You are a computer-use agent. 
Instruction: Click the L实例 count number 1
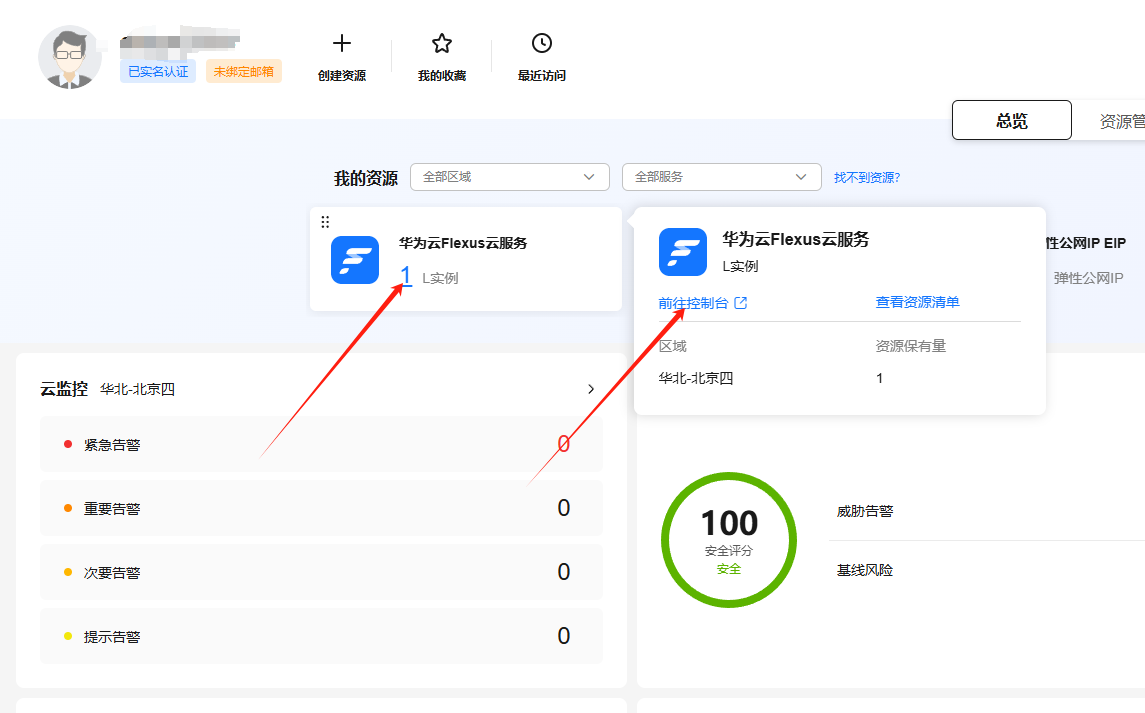tap(406, 276)
